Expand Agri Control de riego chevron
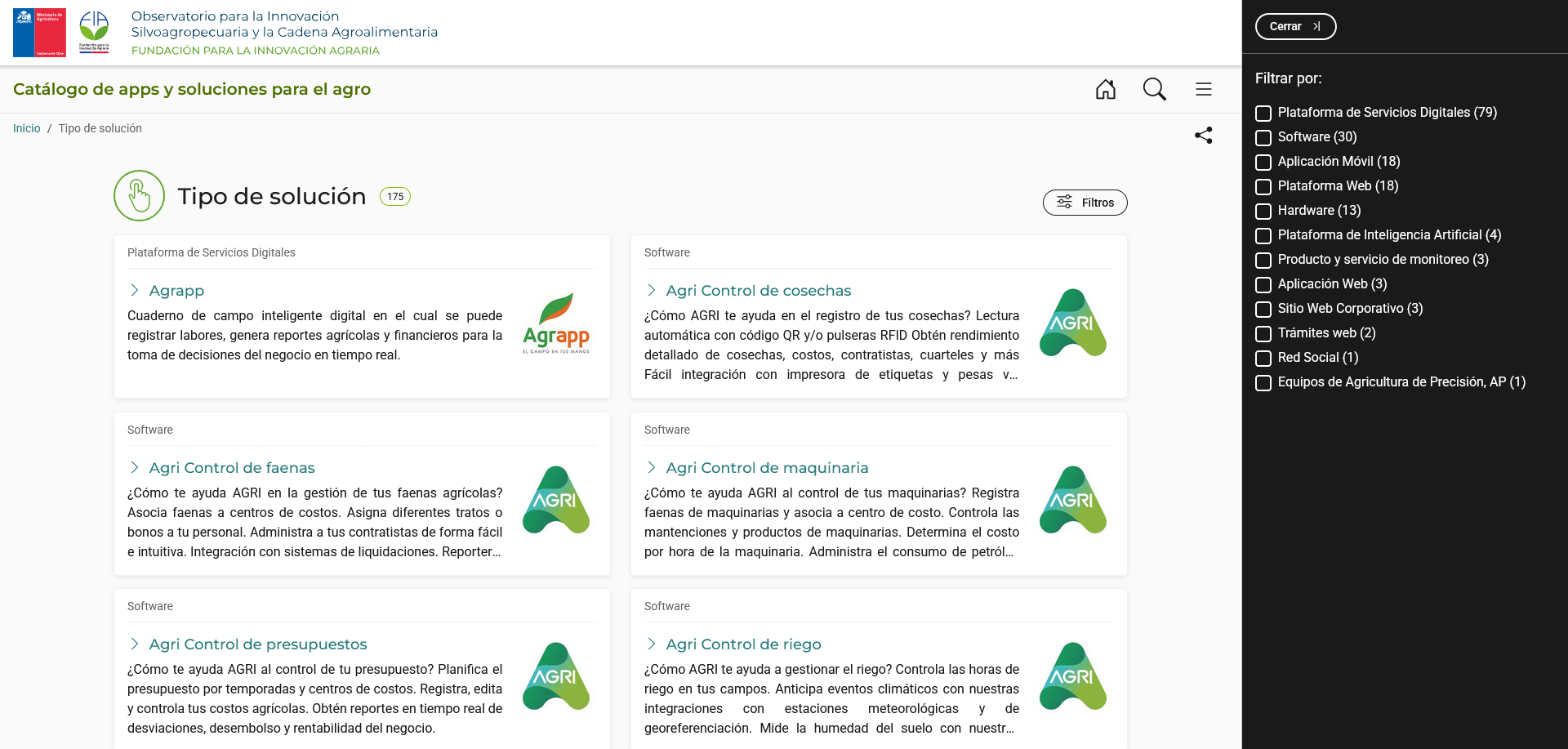This screenshot has height=749, width=1568. click(x=652, y=644)
